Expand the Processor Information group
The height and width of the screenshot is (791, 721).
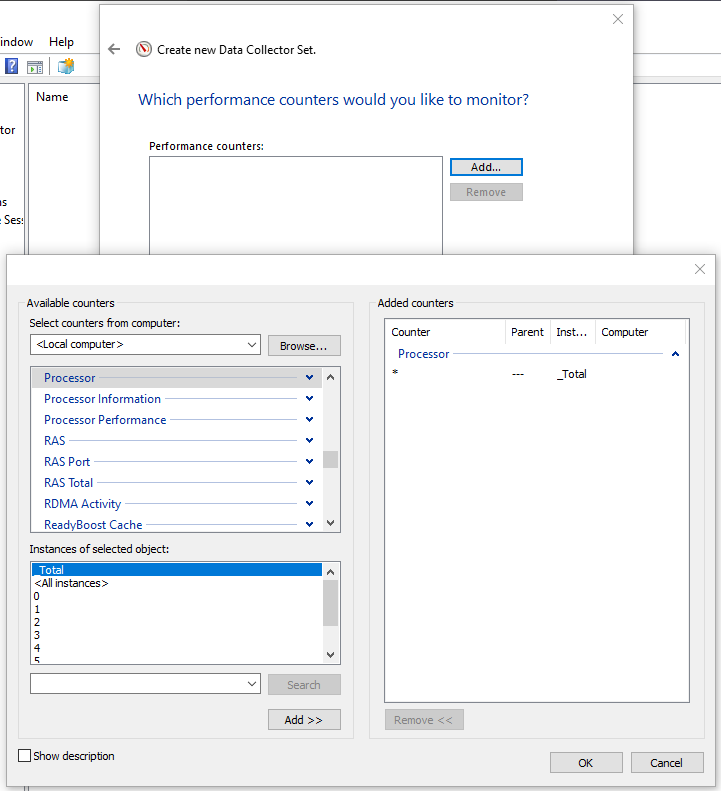[x=309, y=399]
